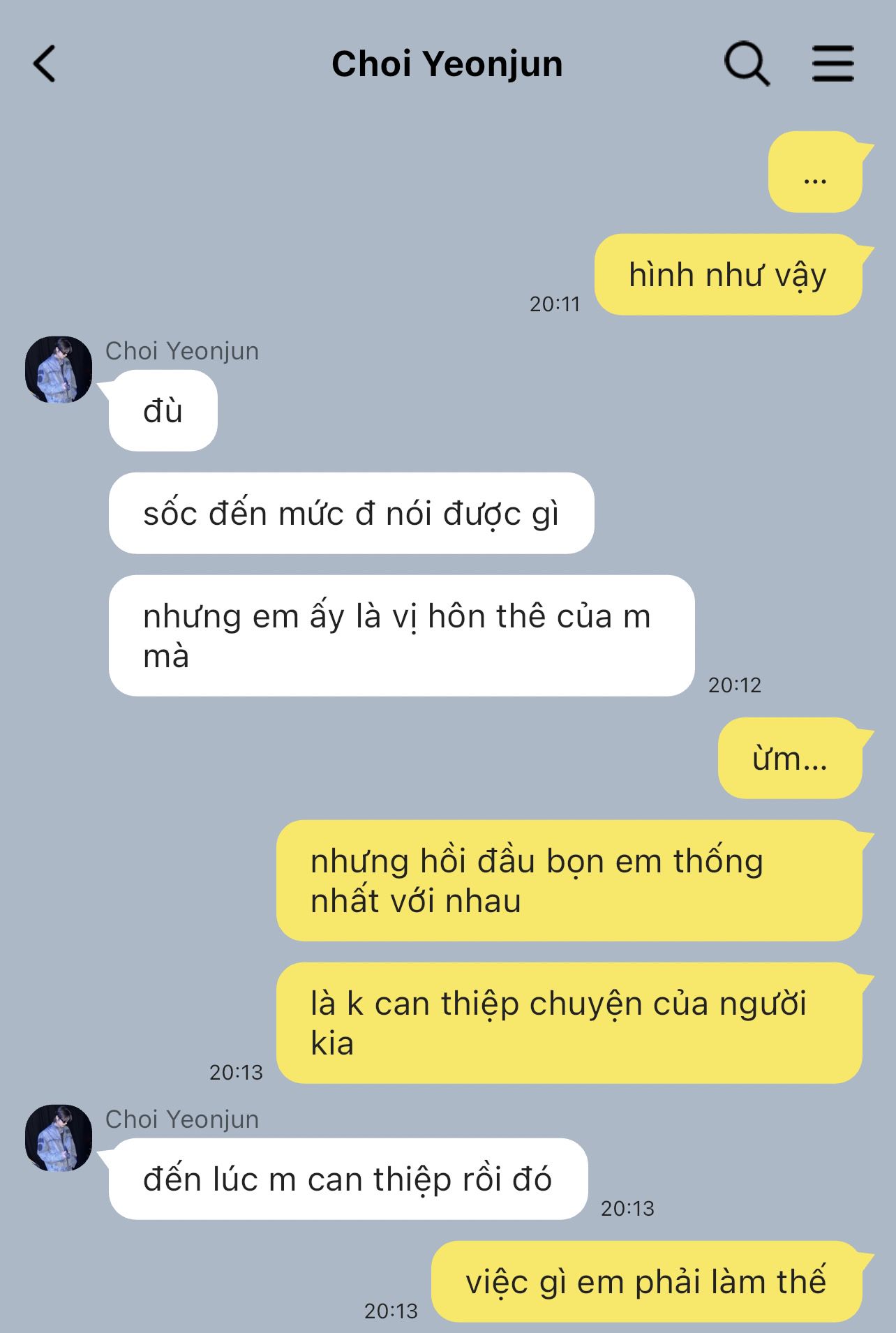Screen dimensions: 896x1333
Task: Go back using the left chevron
Action: point(45,64)
